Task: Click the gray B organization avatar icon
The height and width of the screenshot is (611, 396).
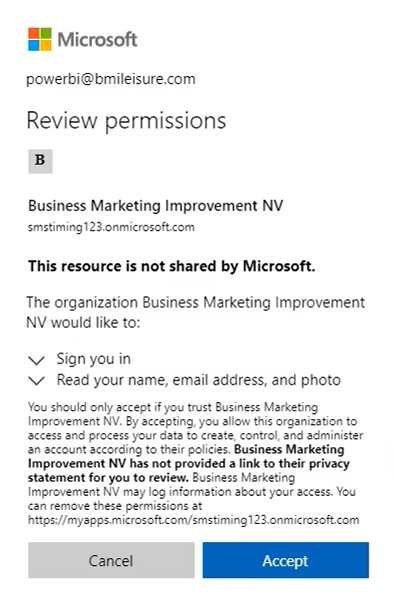Action: 41,161
